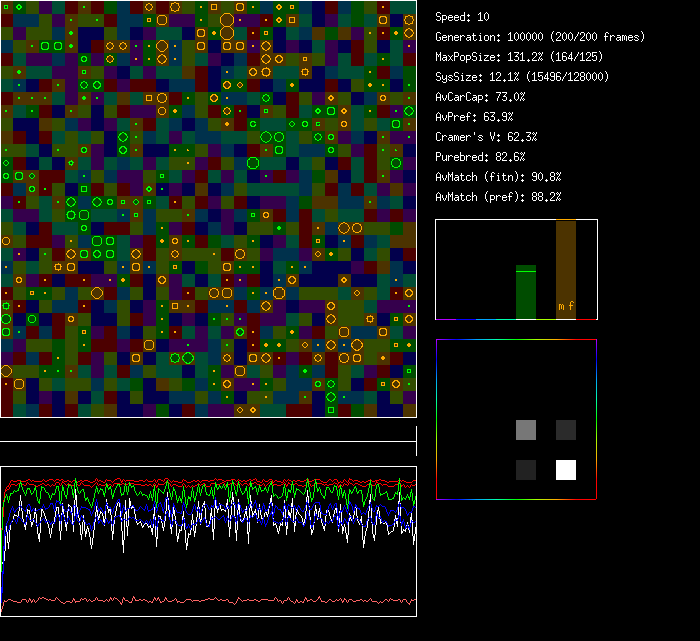Click the "m f" label on orange bar
The width and height of the screenshot is (700, 641).
[x=566, y=306]
